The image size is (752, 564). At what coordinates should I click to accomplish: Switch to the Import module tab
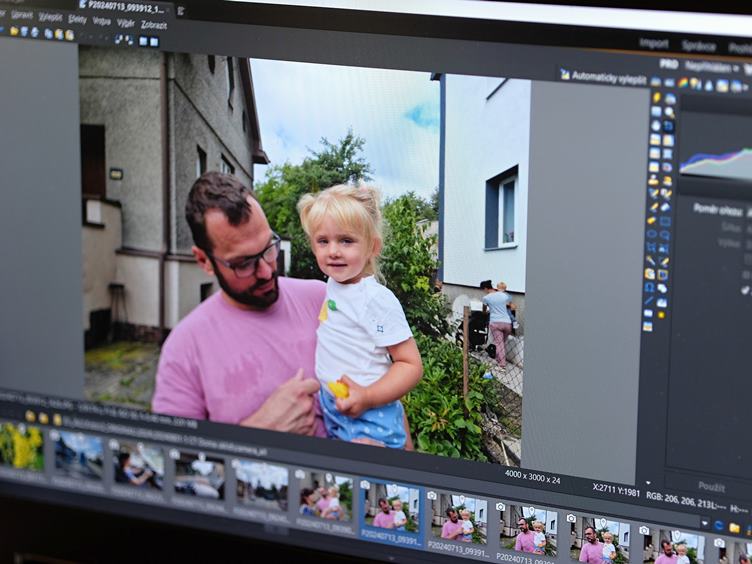(653, 44)
